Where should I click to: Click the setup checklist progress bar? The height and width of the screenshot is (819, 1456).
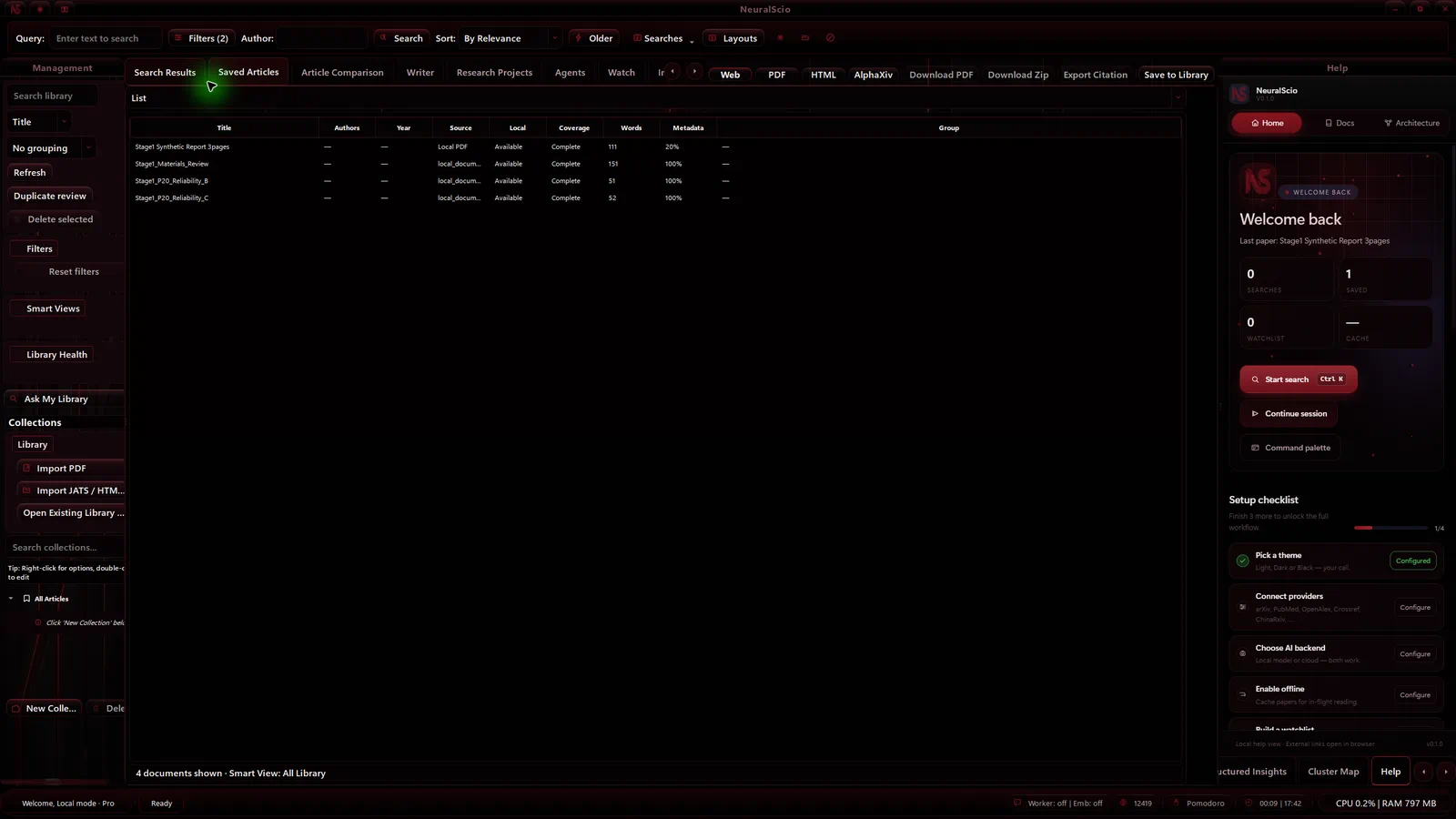(1390, 528)
